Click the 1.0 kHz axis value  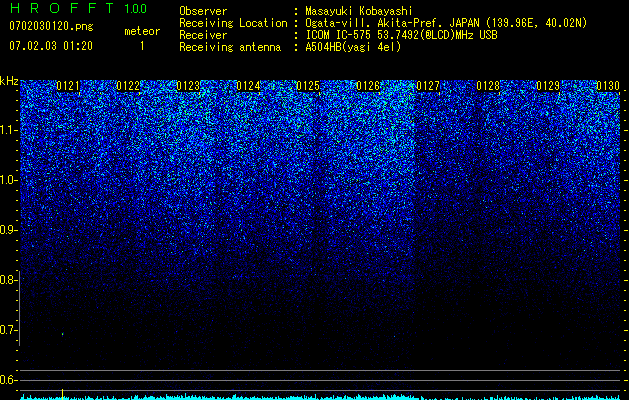click(x=8, y=180)
